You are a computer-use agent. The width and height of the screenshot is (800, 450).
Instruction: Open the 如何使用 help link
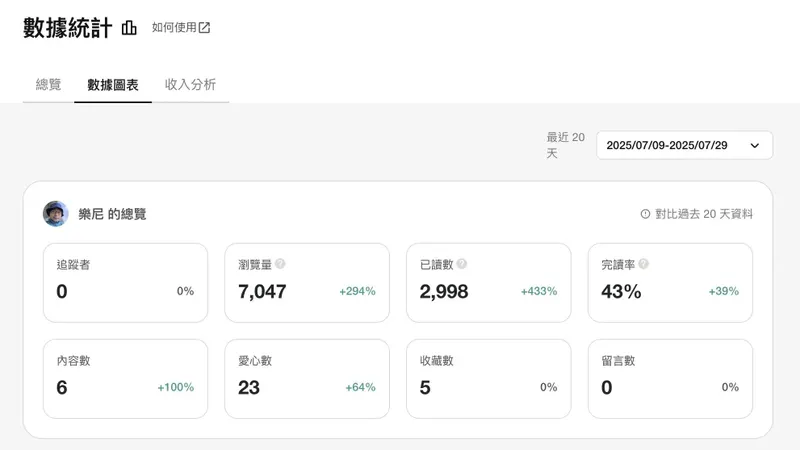(x=181, y=27)
